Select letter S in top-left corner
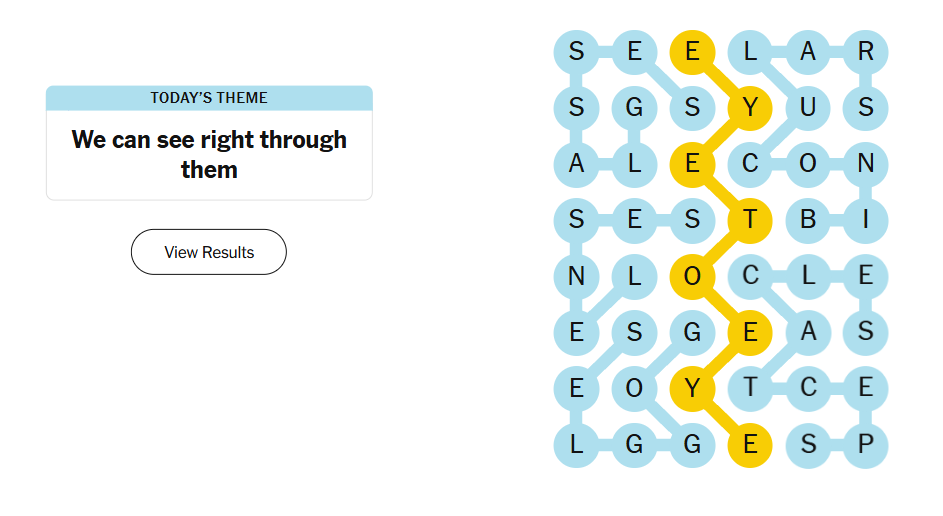 (577, 51)
